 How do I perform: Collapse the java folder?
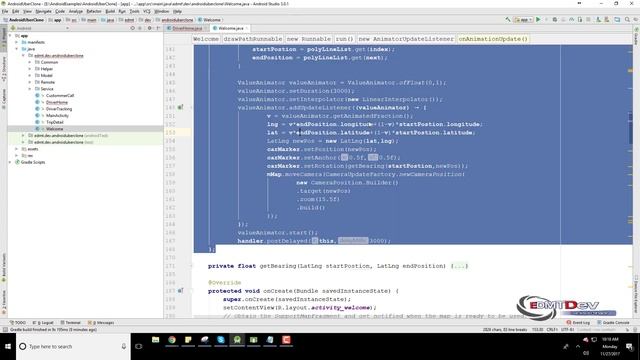17,49
